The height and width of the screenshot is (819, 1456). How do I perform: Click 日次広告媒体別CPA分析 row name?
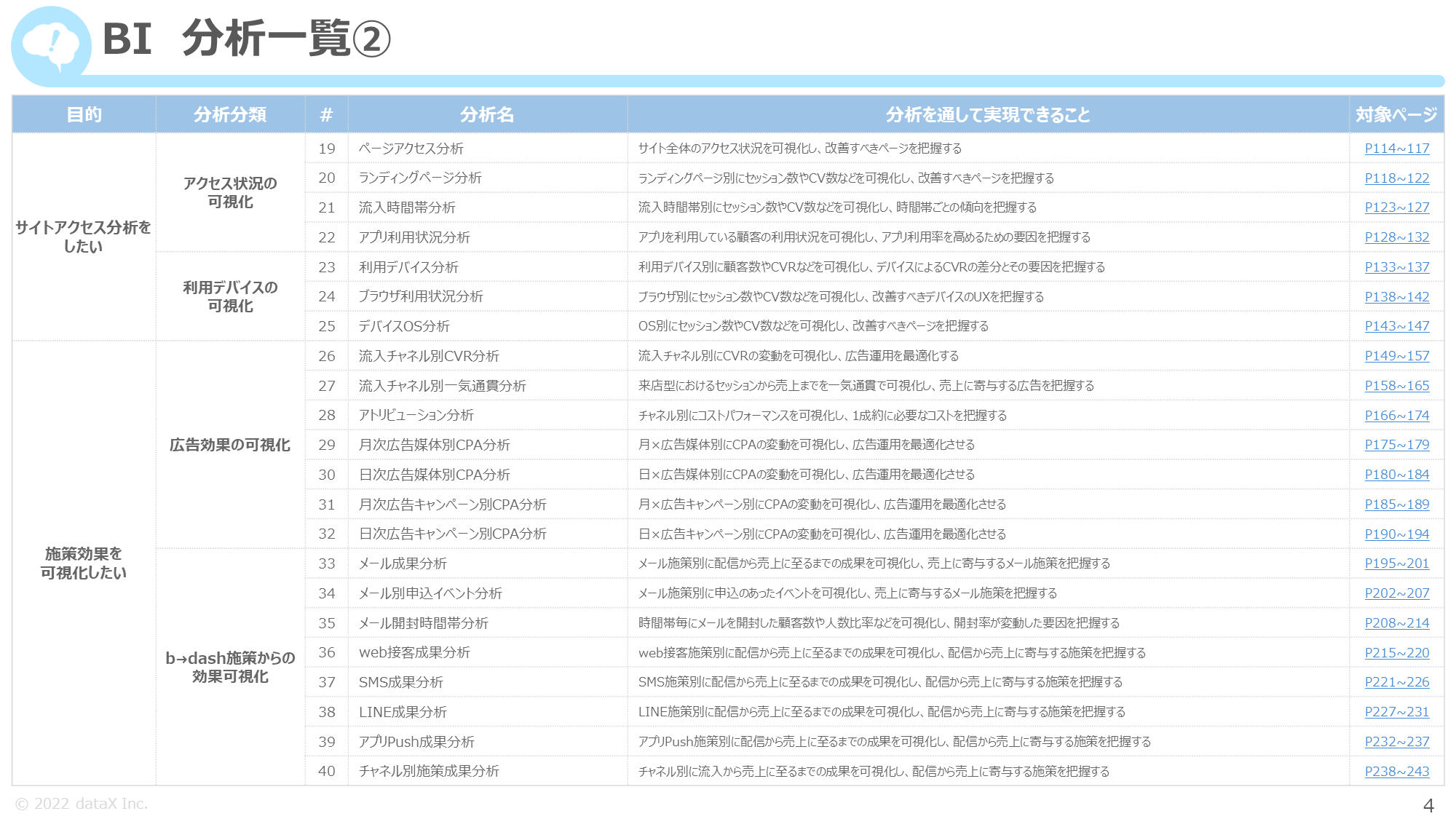coord(434,475)
